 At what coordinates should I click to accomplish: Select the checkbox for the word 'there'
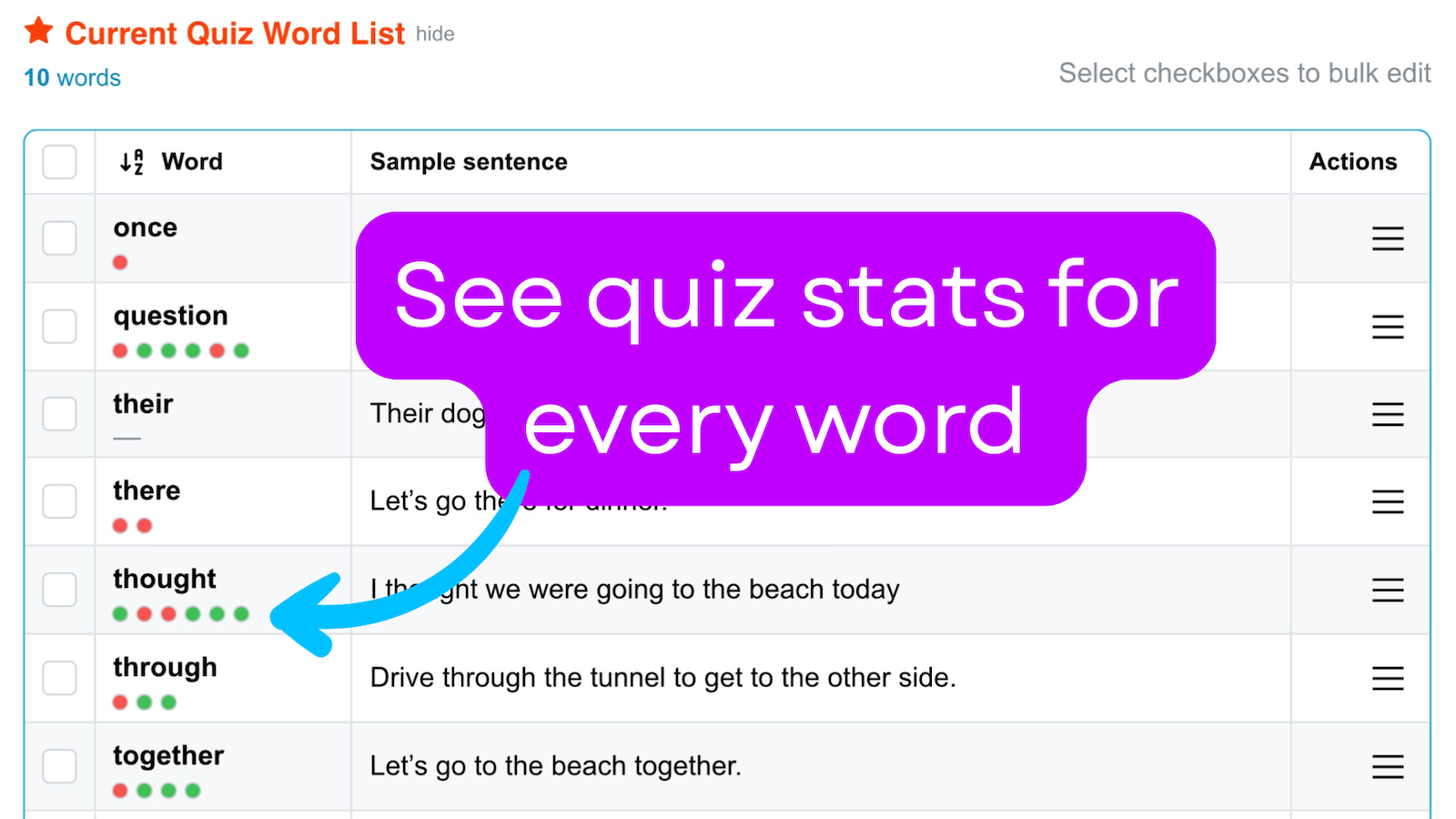pyautogui.click(x=59, y=501)
